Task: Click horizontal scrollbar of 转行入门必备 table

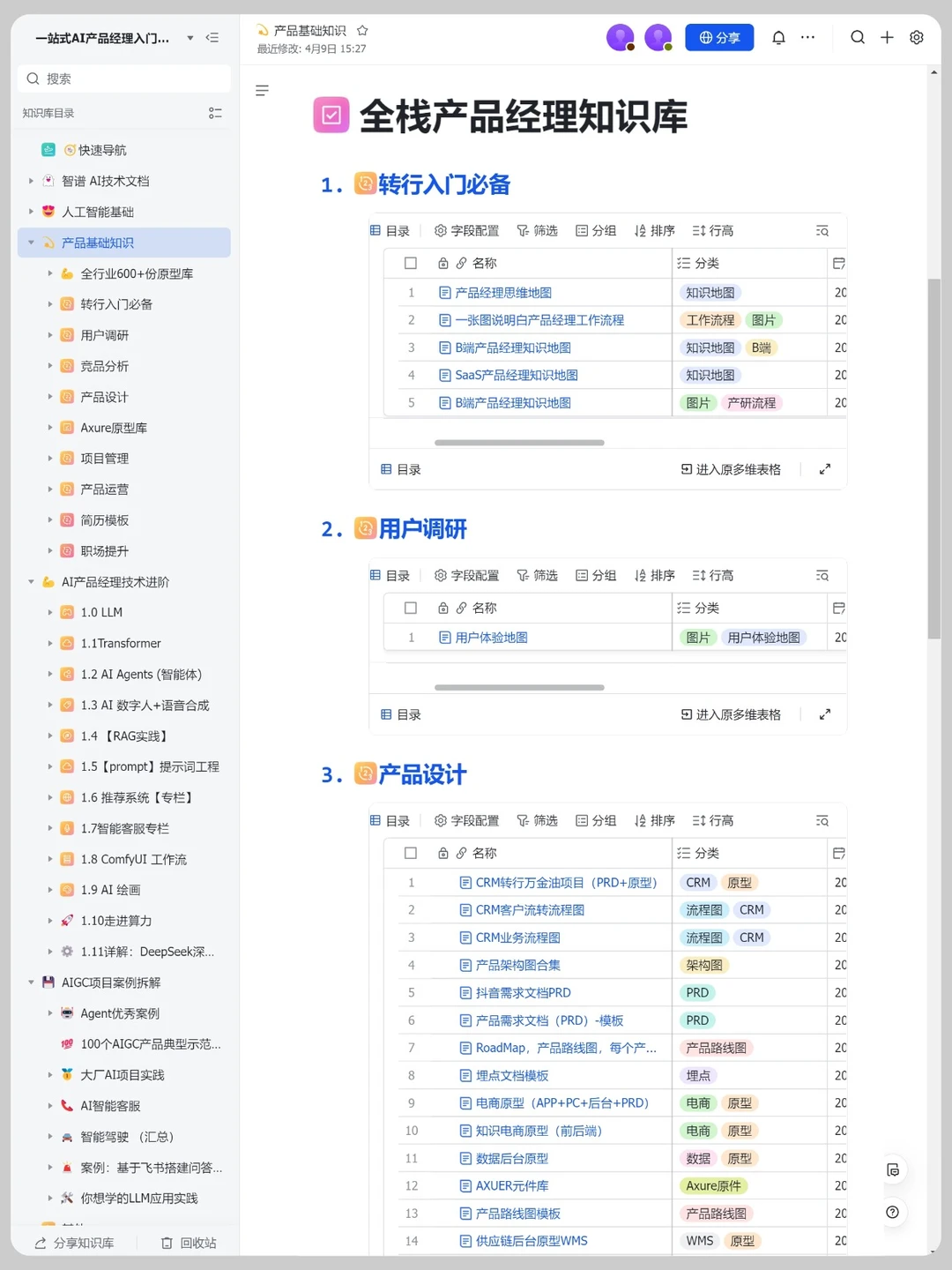Action: 519,443
